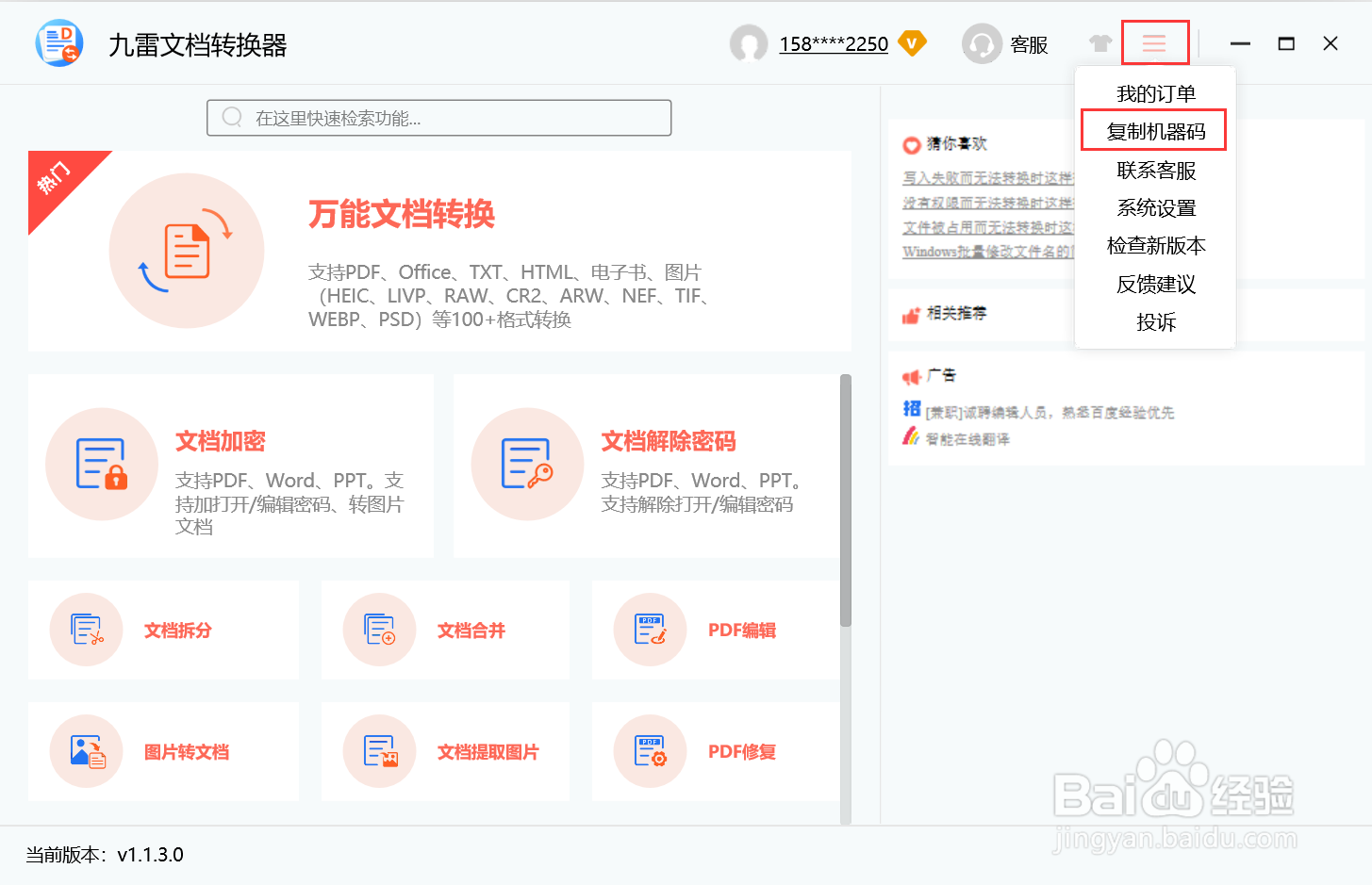
Task: Click the quick function search field
Action: click(x=439, y=118)
